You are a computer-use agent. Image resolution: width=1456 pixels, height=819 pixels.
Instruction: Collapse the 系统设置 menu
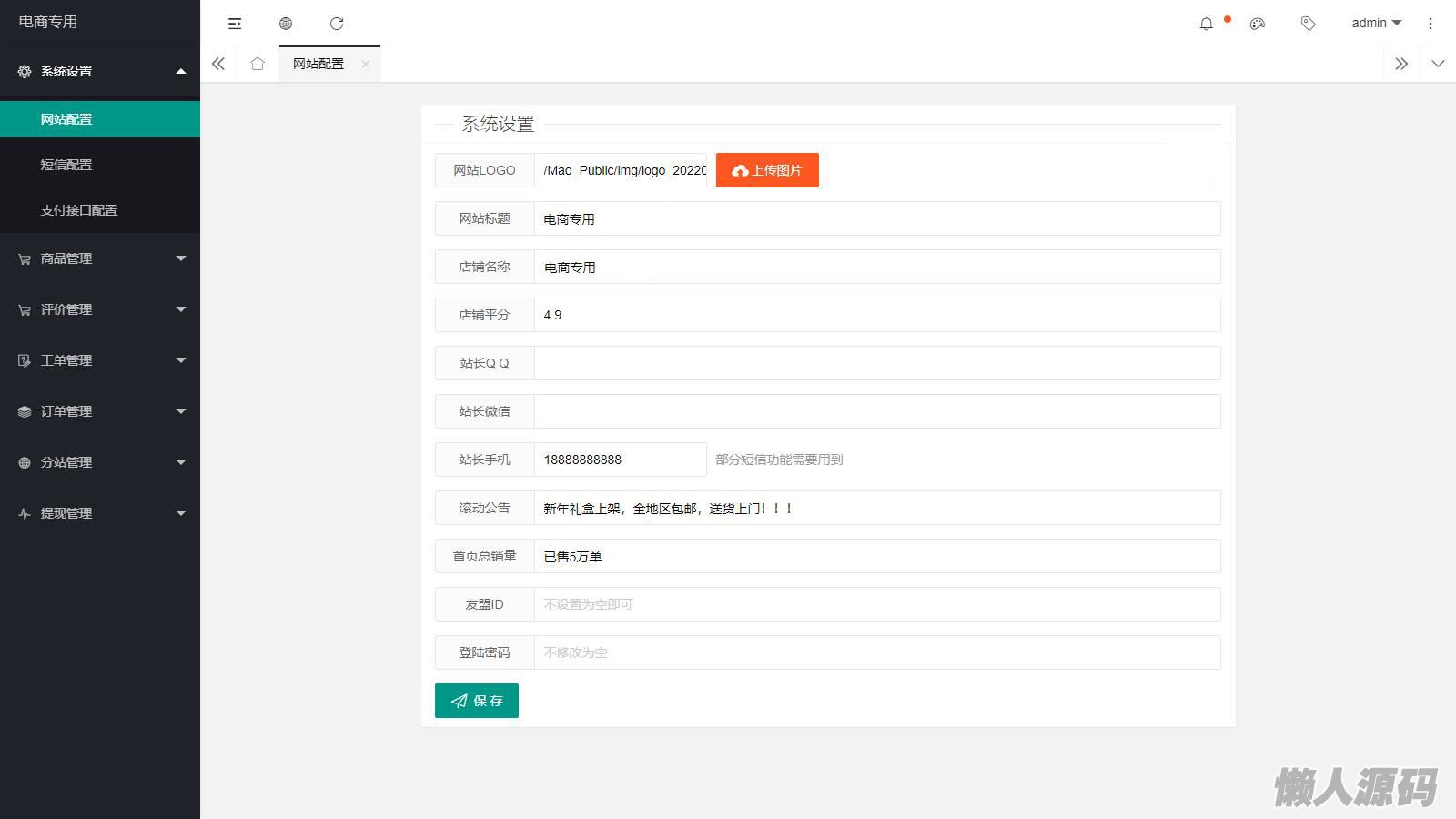(100, 71)
